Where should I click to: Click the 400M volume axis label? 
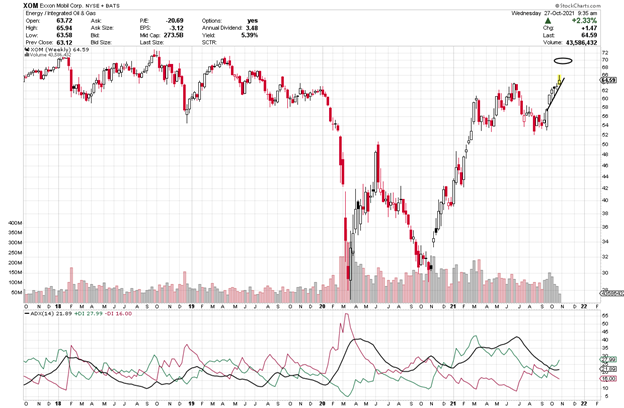(15, 223)
